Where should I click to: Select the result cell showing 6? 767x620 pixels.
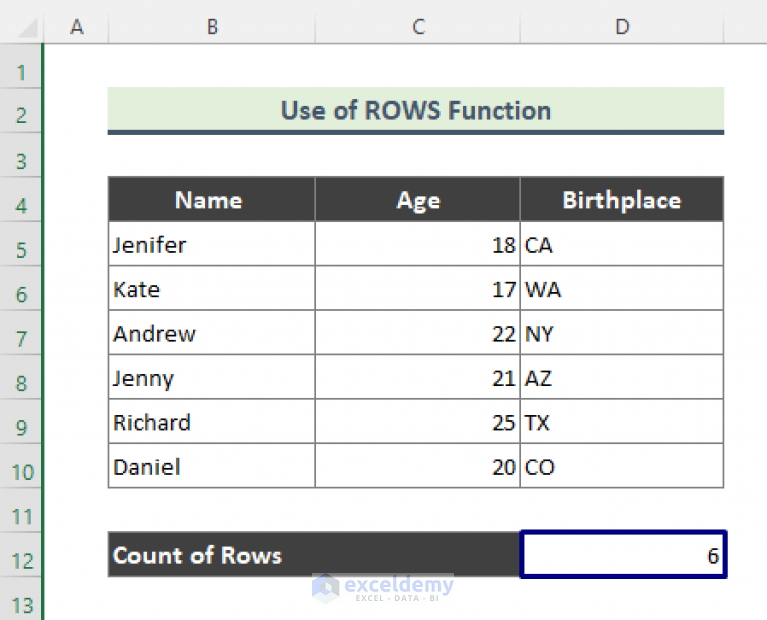point(623,555)
